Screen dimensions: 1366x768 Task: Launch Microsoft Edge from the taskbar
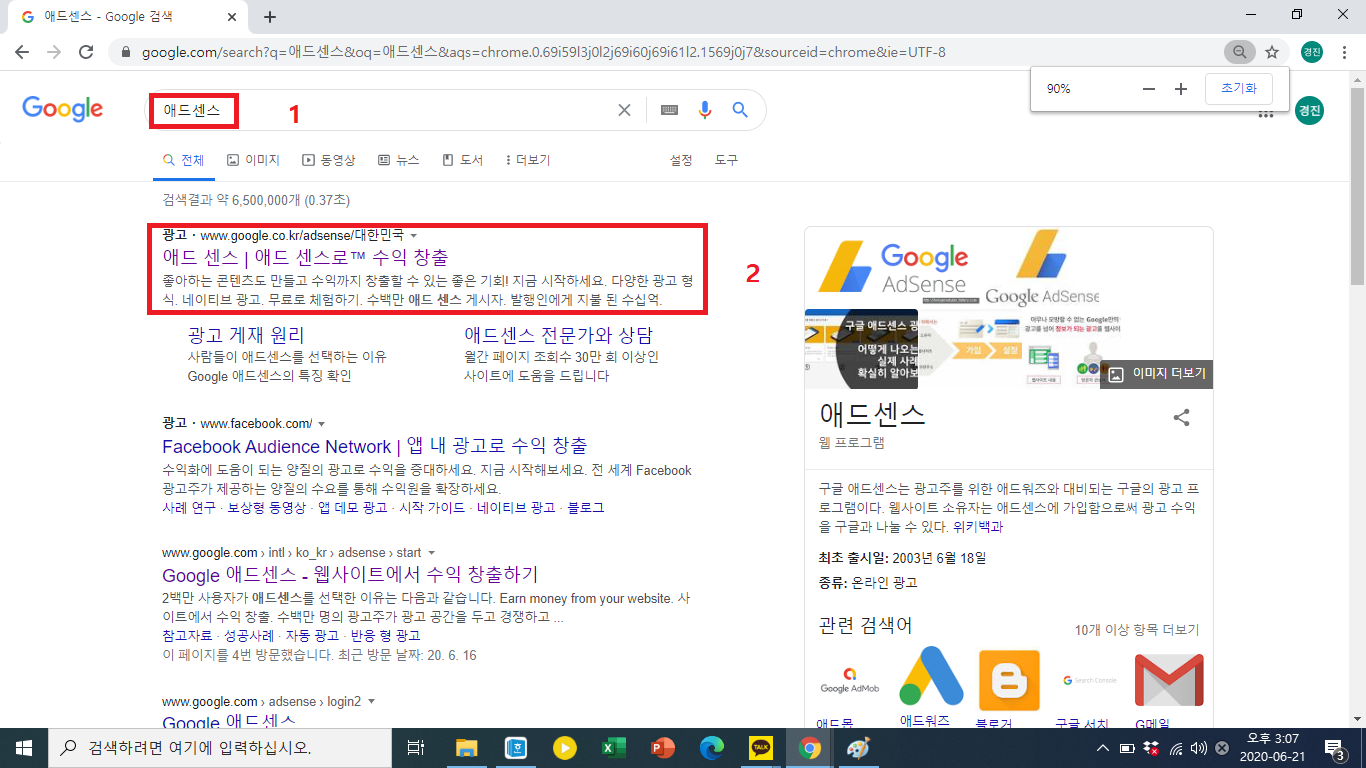pyautogui.click(x=711, y=748)
